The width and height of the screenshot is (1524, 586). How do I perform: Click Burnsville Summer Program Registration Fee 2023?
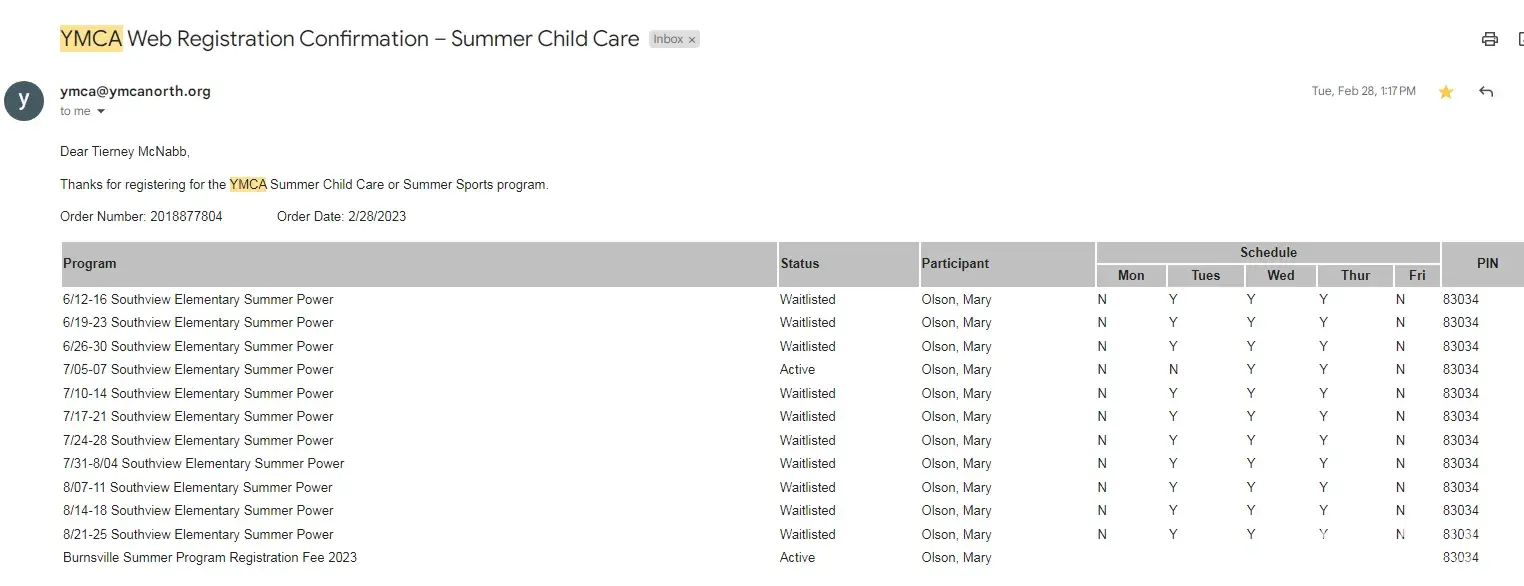(210, 558)
